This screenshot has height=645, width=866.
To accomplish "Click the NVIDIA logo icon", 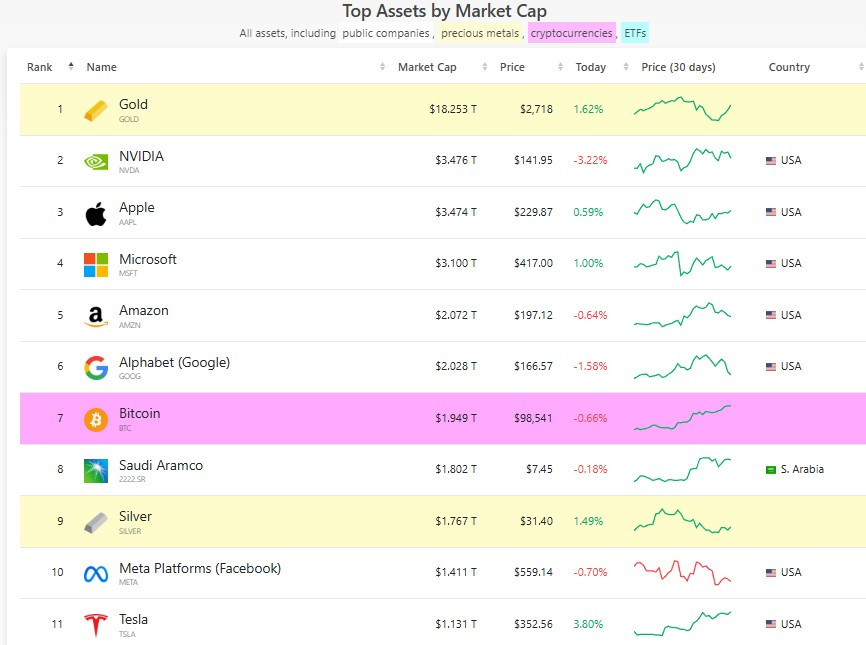I will [x=96, y=161].
